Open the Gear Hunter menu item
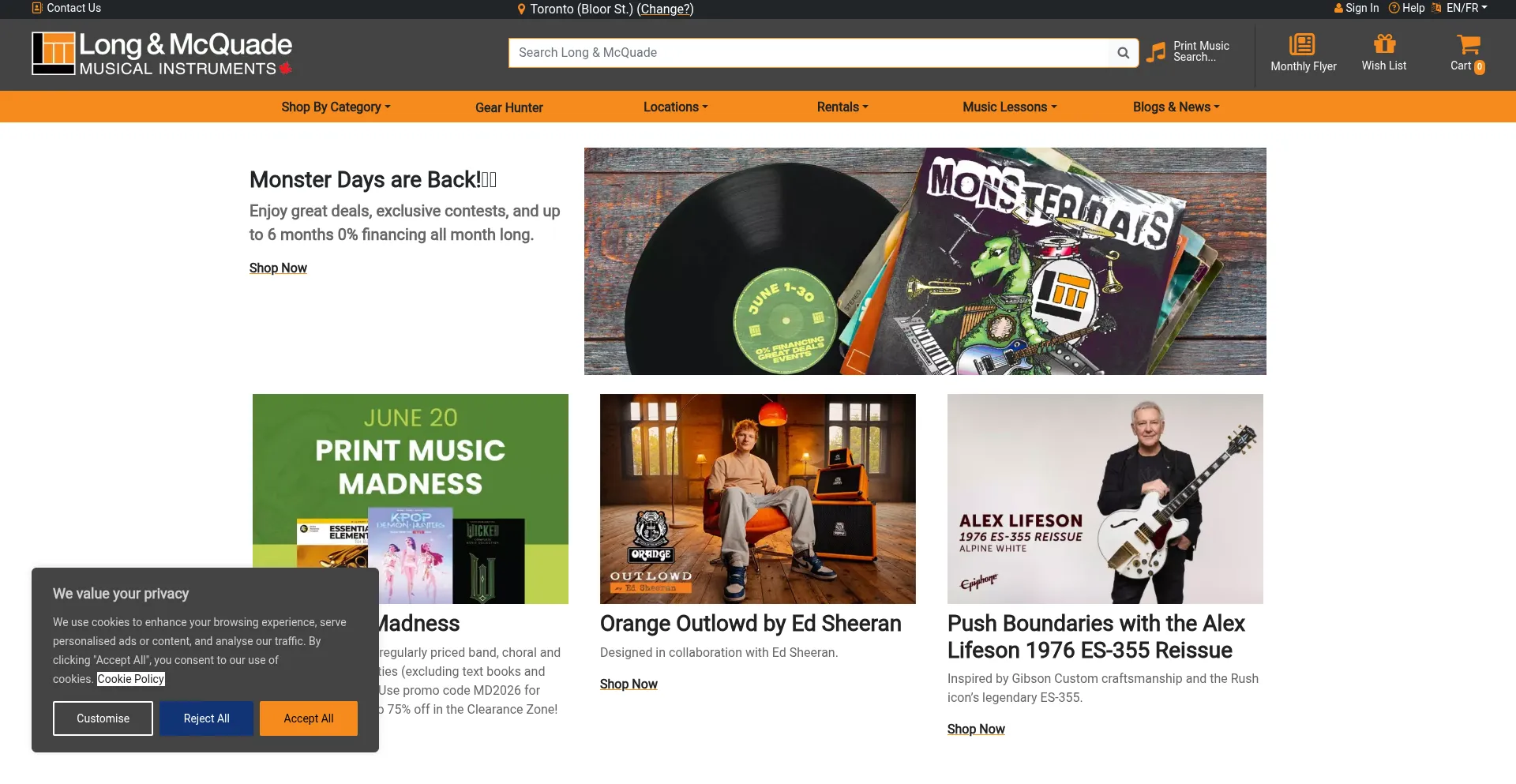Image resolution: width=1516 pixels, height=784 pixels. pos(508,107)
